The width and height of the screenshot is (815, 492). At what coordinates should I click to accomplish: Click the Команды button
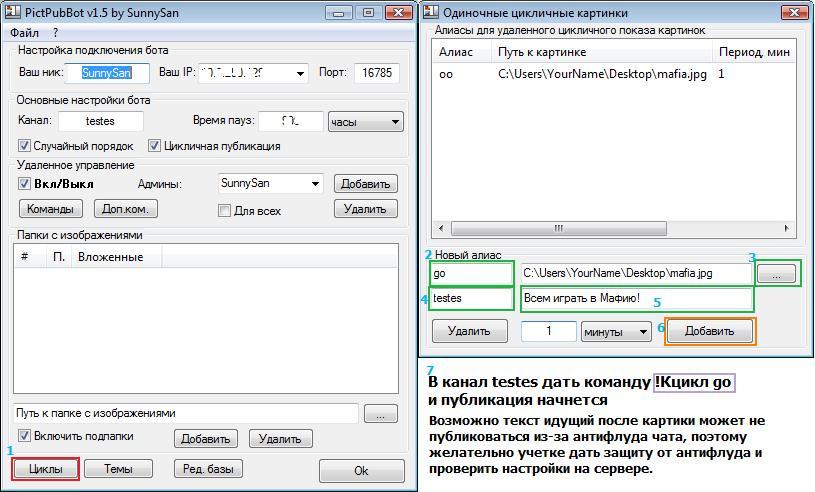(x=50, y=209)
